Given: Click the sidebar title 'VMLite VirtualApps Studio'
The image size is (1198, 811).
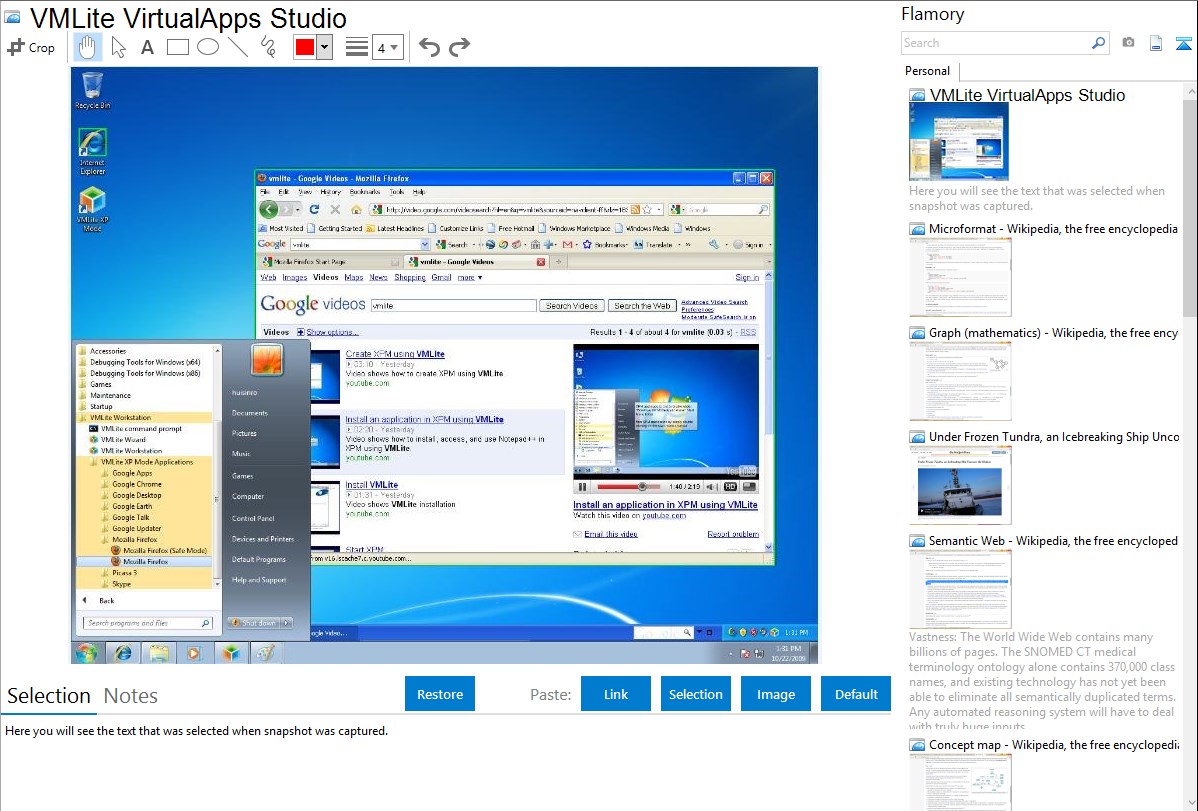Looking at the screenshot, I should 1027,95.
